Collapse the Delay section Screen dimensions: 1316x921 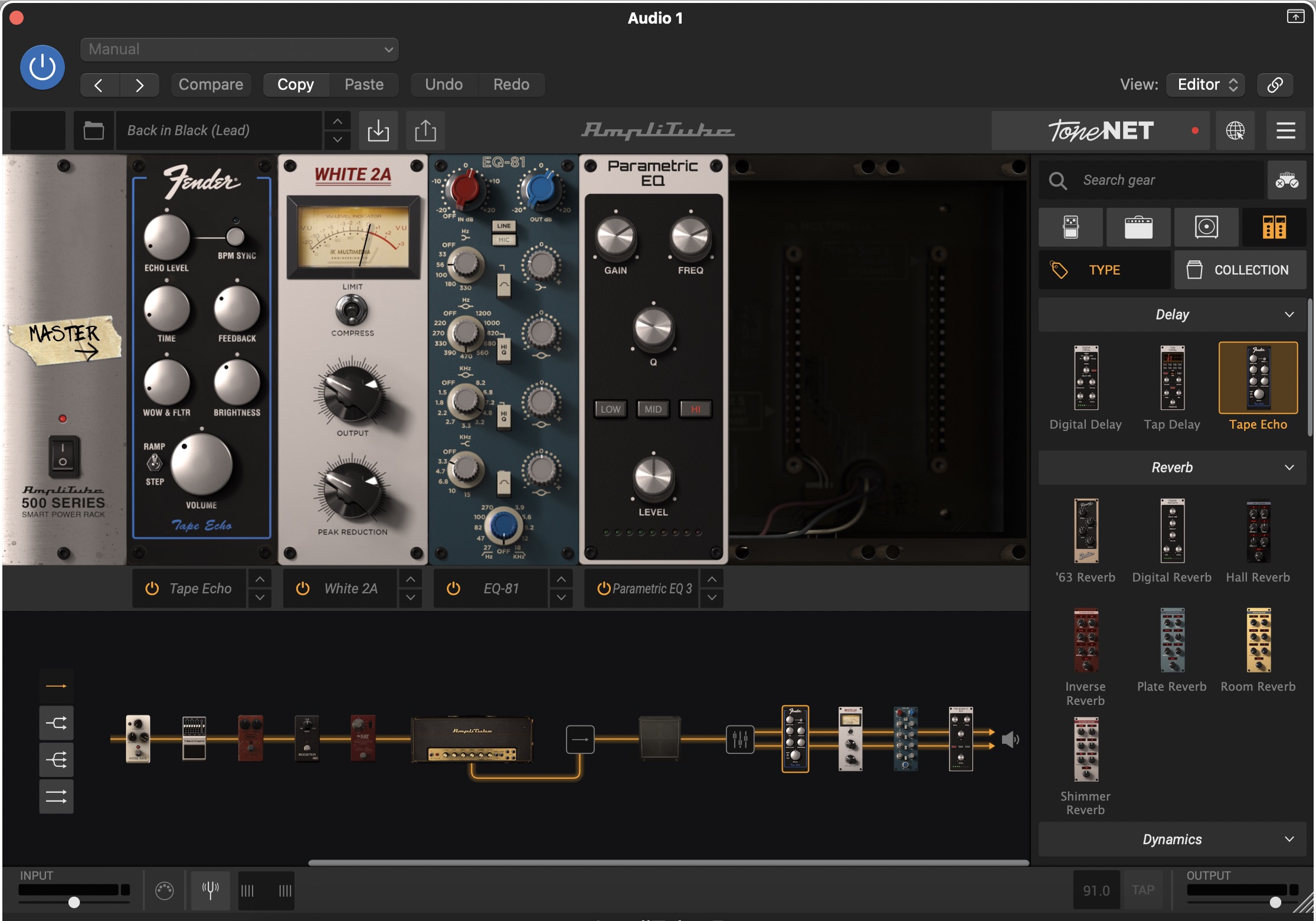click(1172, 315)
